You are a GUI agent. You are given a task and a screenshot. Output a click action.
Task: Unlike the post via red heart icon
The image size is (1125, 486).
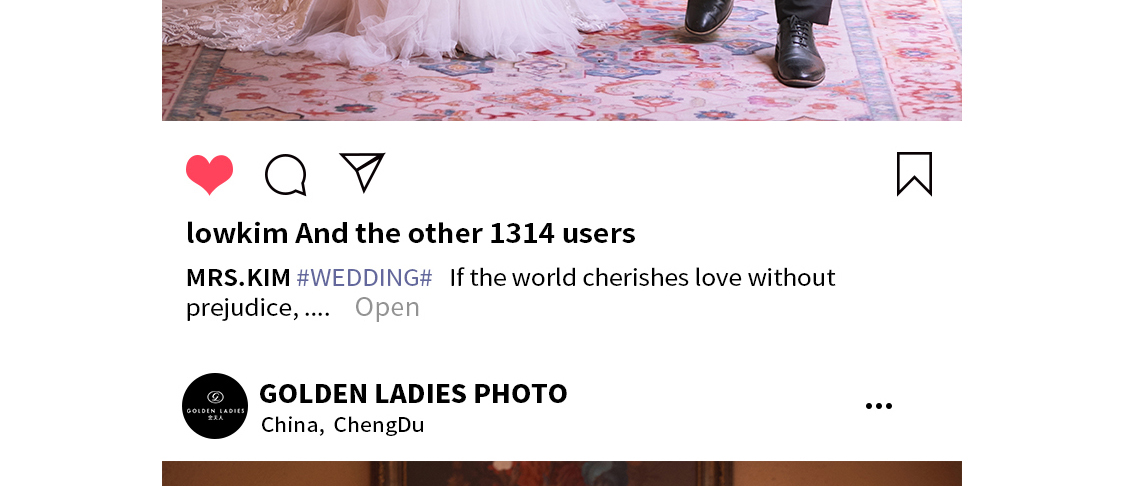coord(210,174)
